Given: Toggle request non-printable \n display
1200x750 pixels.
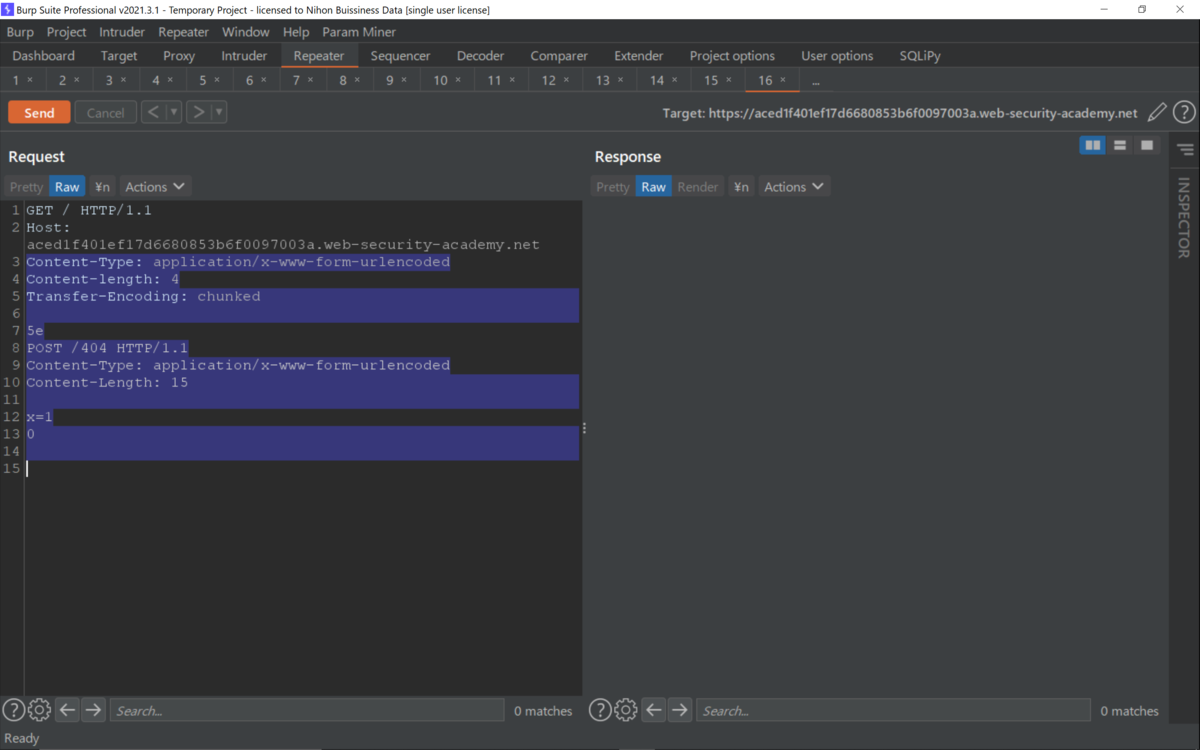Looking at the screenshot, I should pos(102,187).
